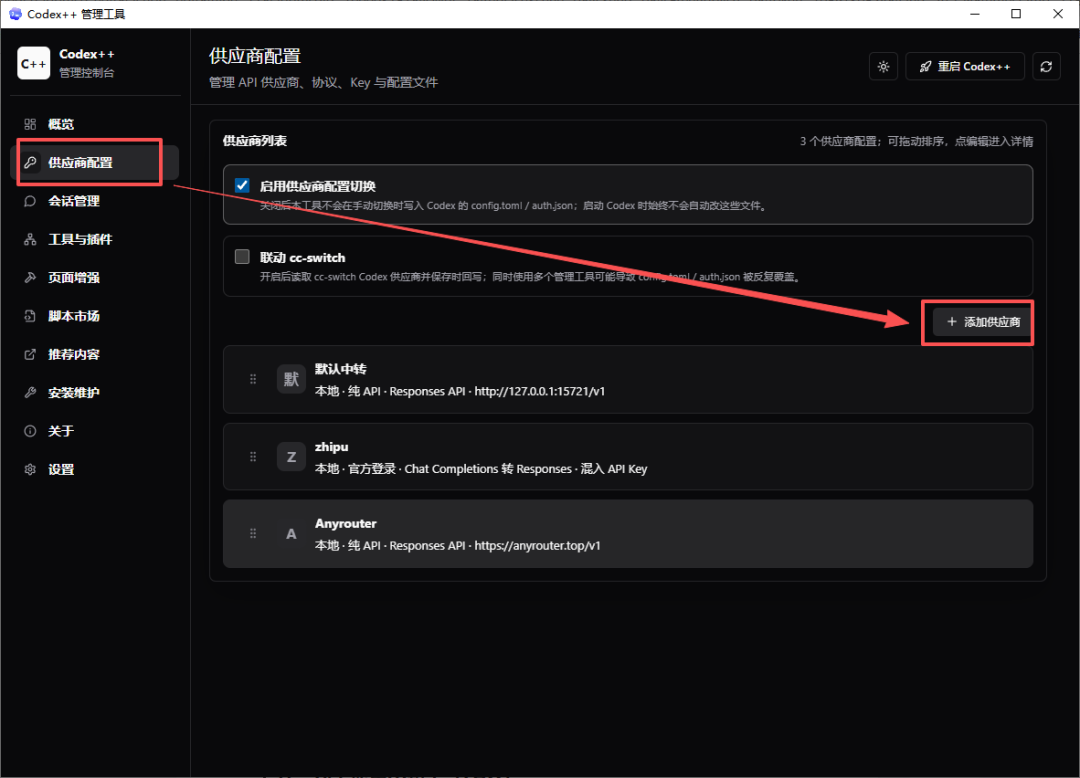Screen dimensions: 1080x778
Task: Click drag handle of Anyrouter row
Action: (x=253, y=534)
